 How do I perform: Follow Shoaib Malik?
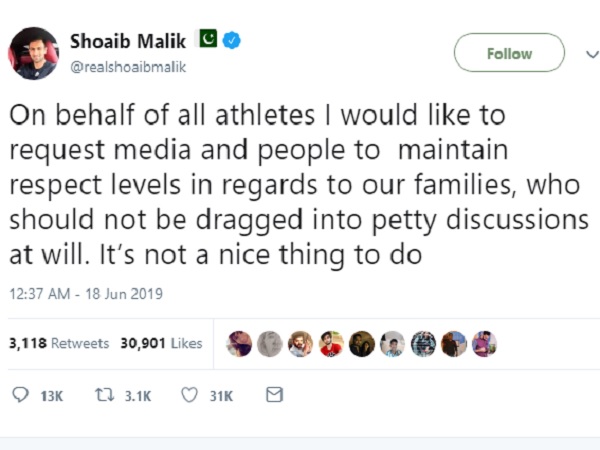pos(509,53)
